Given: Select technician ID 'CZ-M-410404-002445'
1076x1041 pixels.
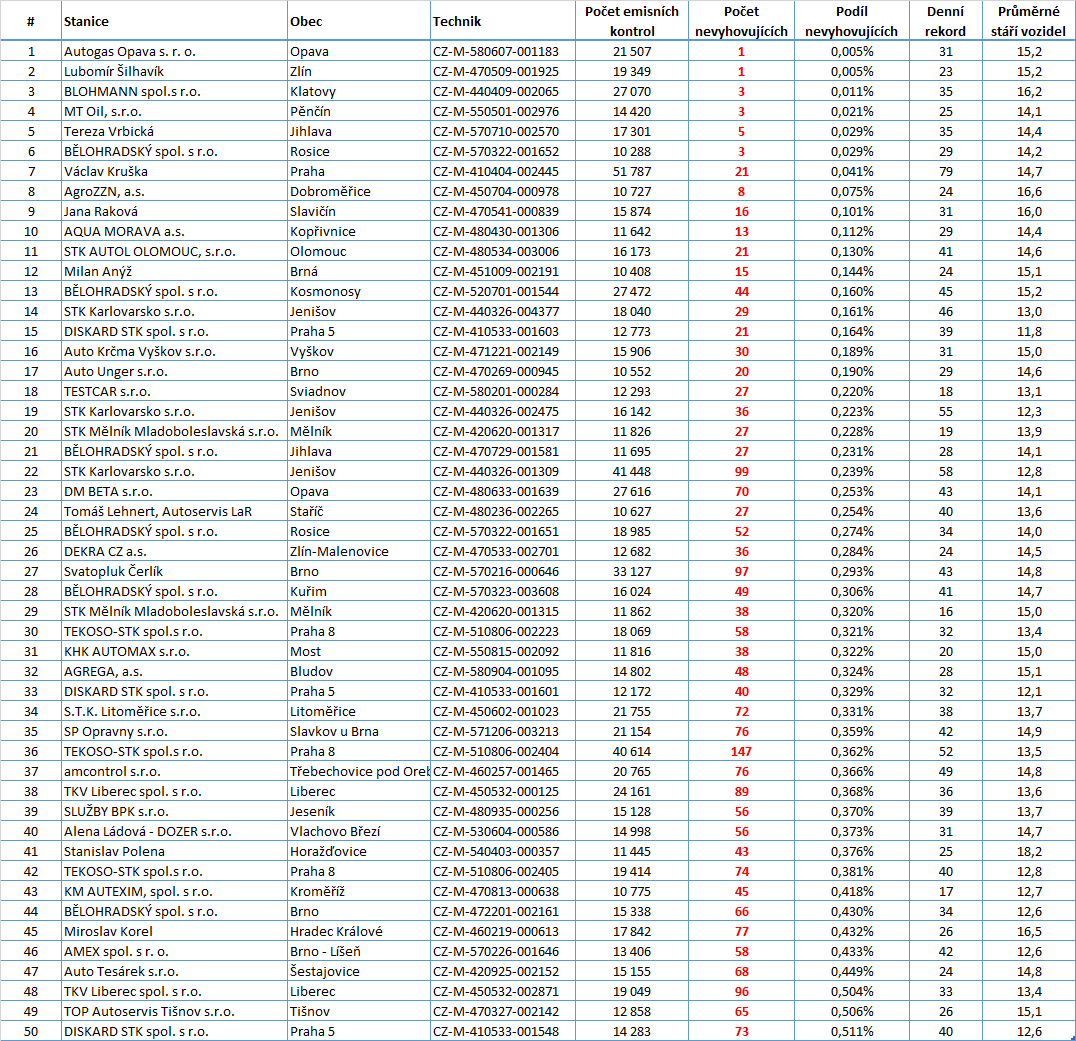Looking at the screenshot, I should click(503, 172).
